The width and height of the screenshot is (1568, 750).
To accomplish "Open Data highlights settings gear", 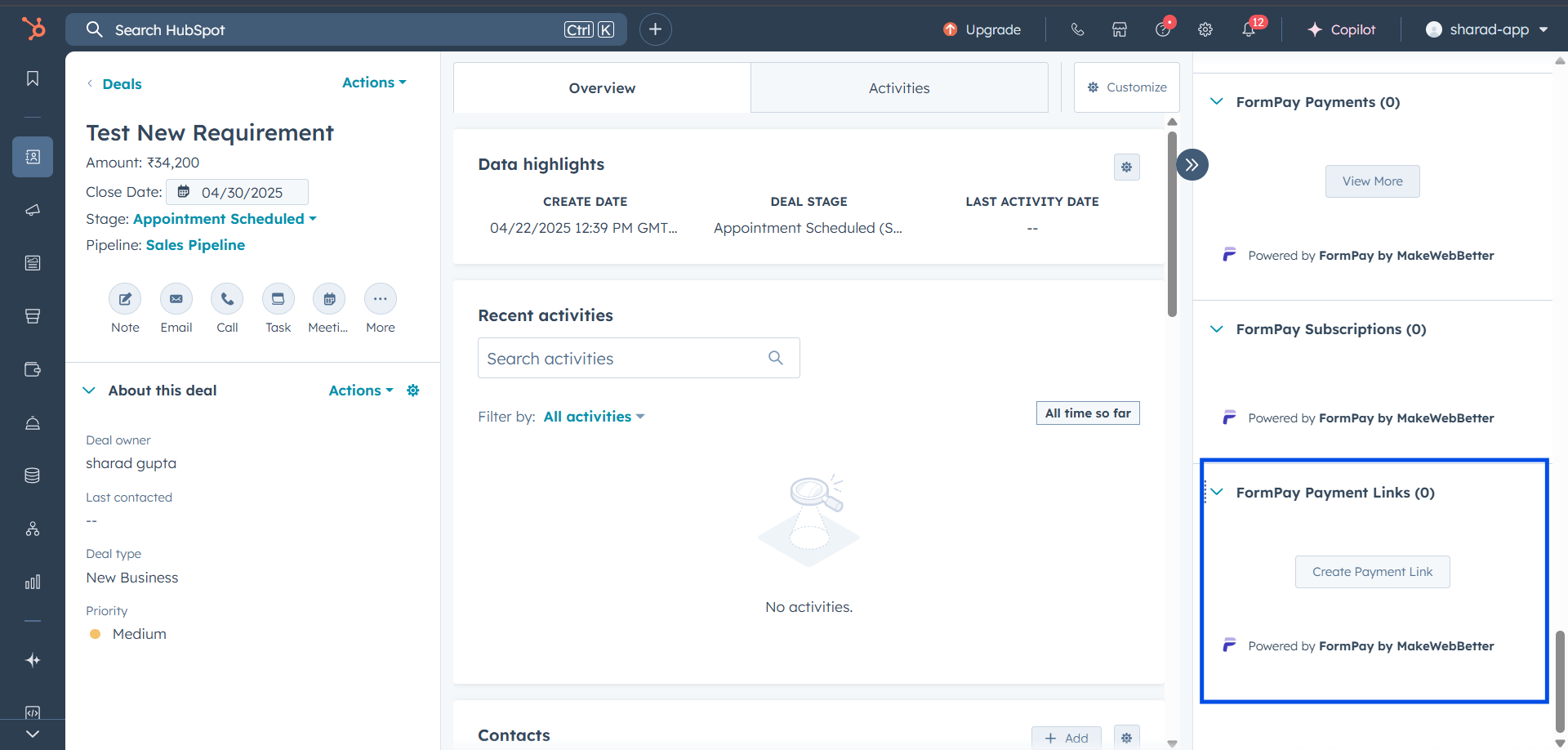I will point(1127,167).
